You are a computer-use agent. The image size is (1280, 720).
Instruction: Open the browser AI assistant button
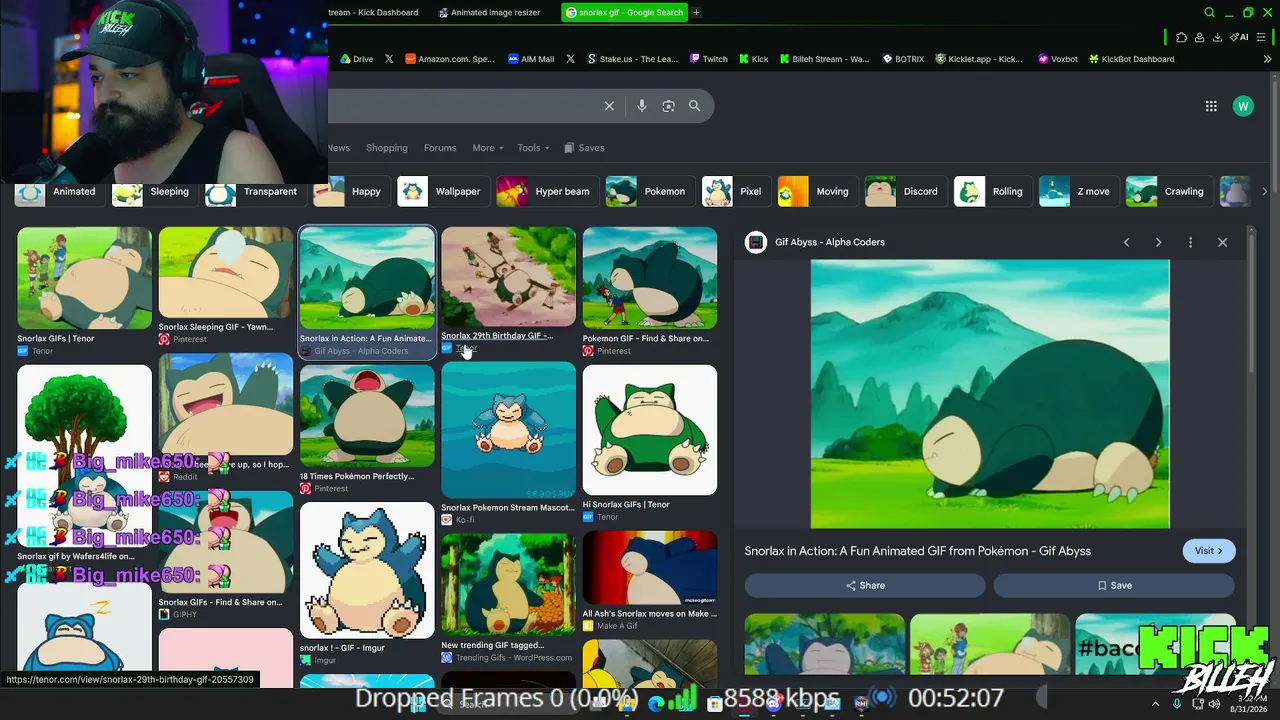tap(1239, 38)
